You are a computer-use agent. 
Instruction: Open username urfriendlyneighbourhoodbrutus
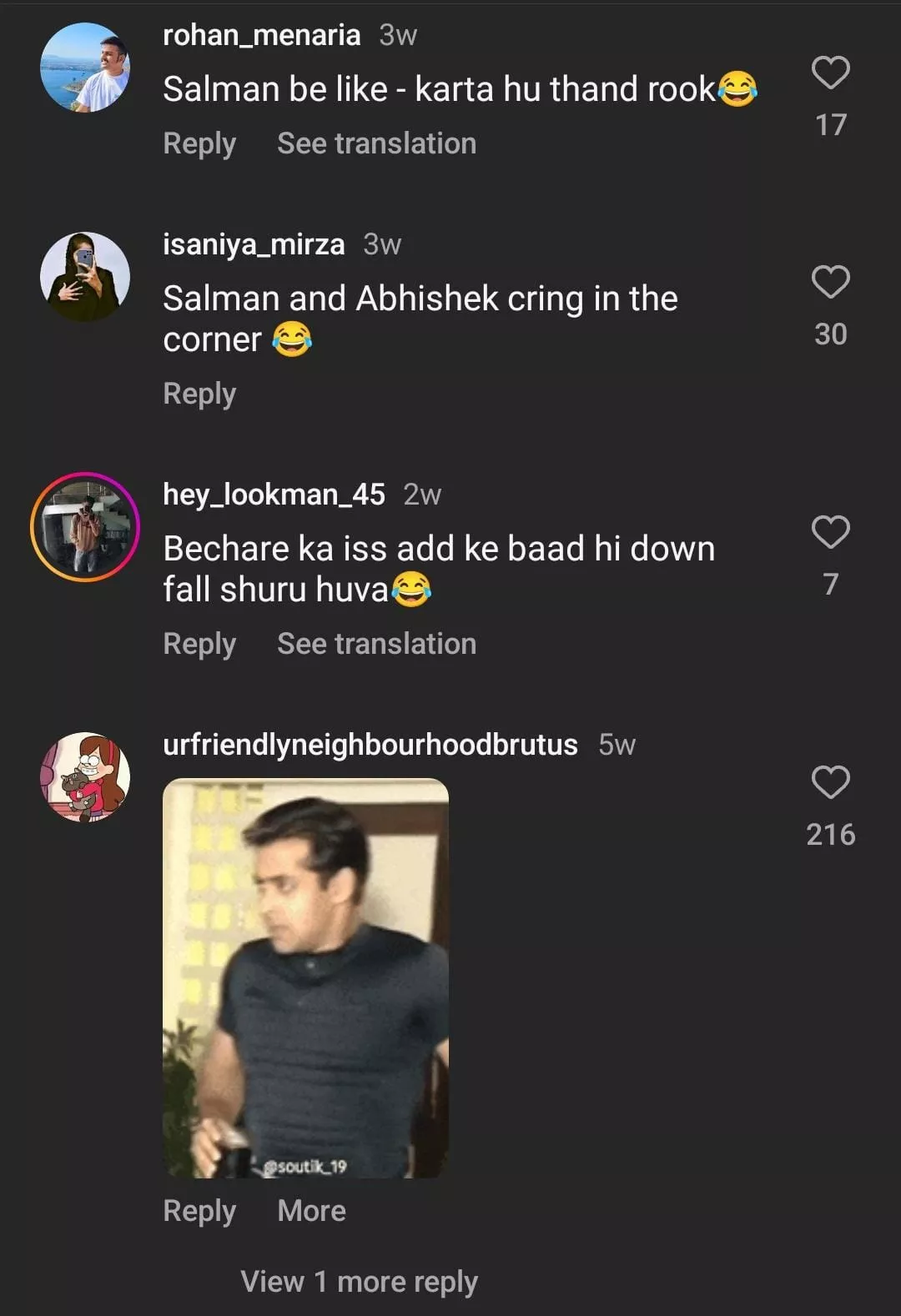[x=370, y=745]
